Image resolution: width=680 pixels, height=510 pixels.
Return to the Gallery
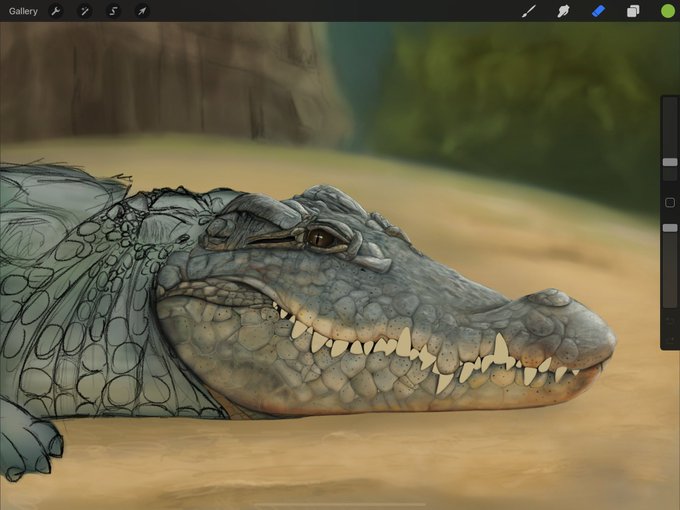click(23, 11)
